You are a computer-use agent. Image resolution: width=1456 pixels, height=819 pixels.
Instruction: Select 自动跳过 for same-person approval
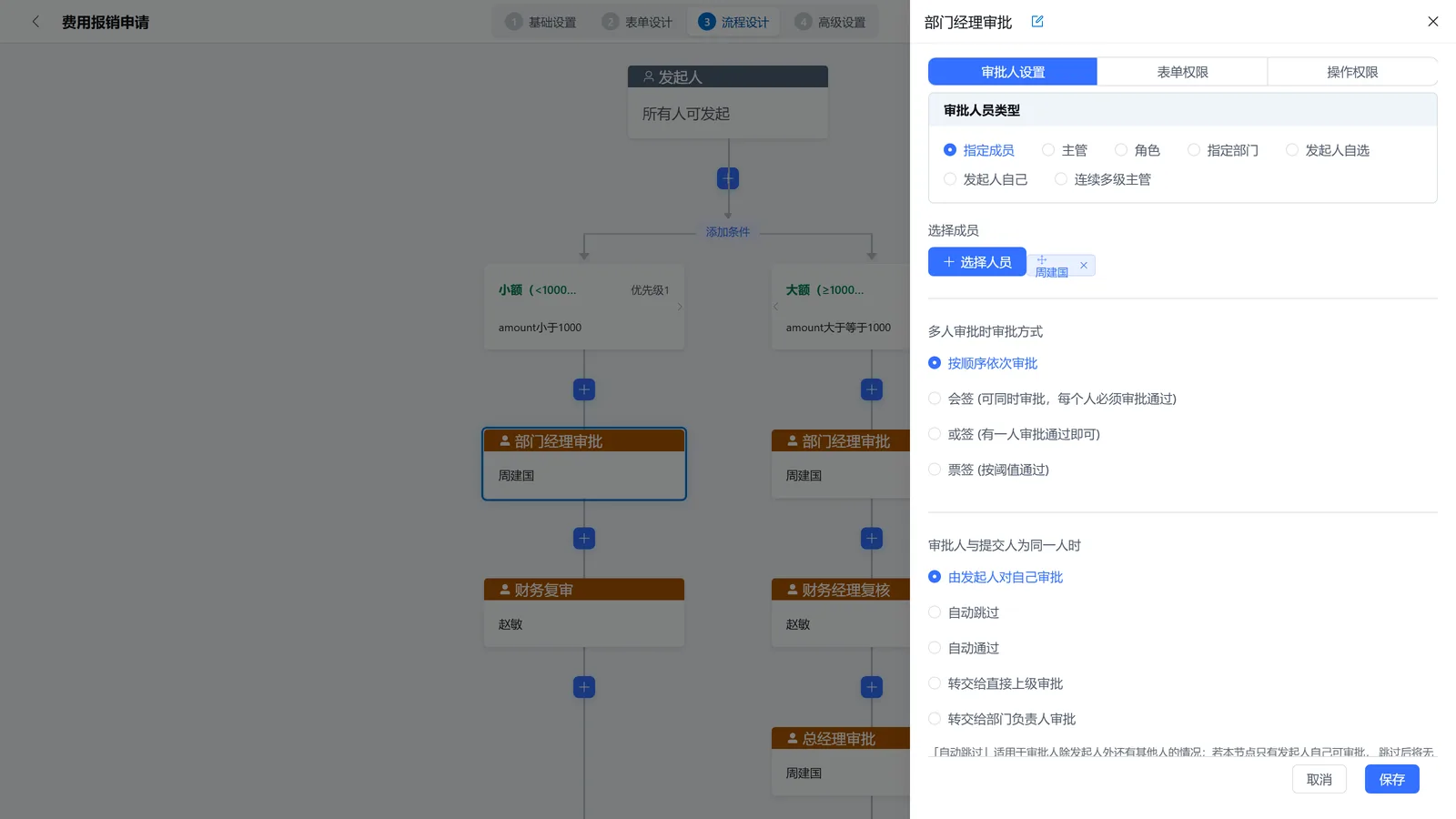pos(964,612)
